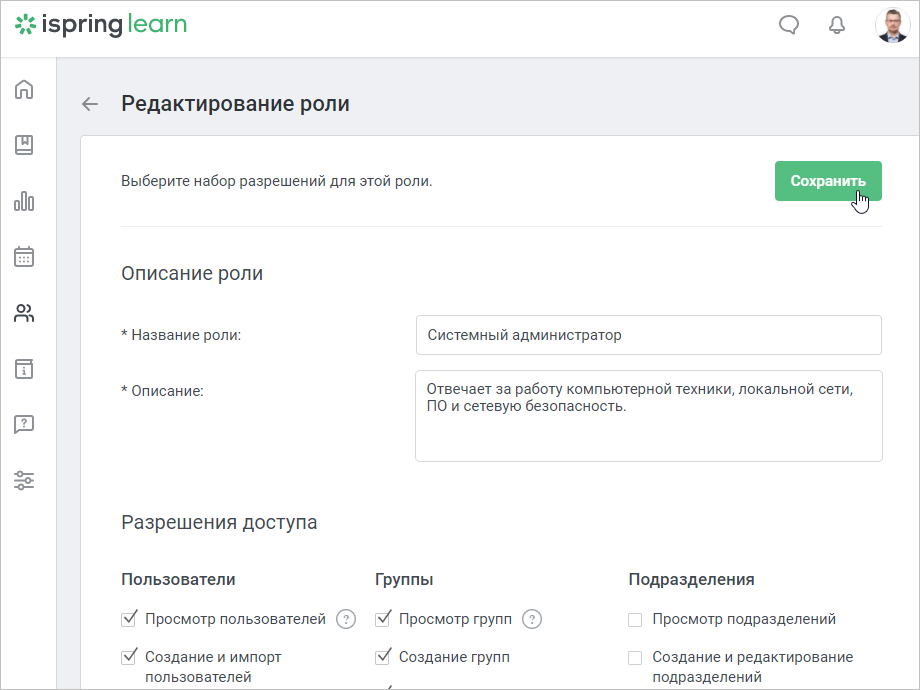
Task: Click the user profile avatar
Action: pos(892,25)
